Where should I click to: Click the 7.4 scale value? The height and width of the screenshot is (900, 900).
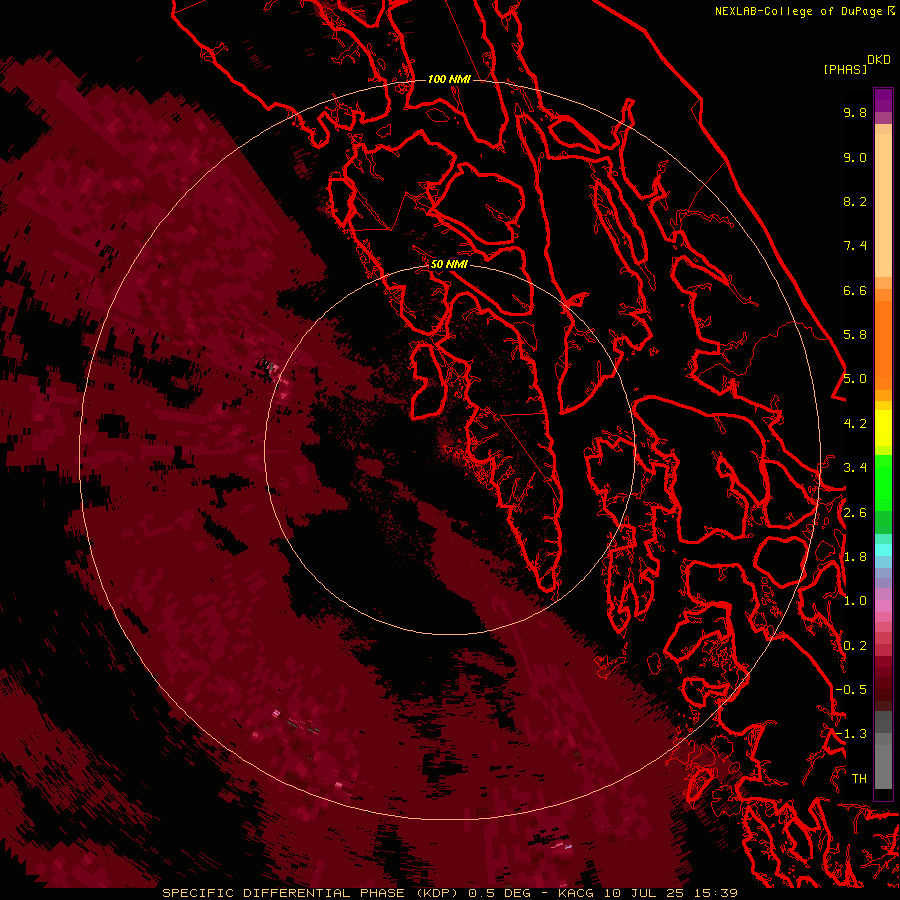click(x=855, y=246)
